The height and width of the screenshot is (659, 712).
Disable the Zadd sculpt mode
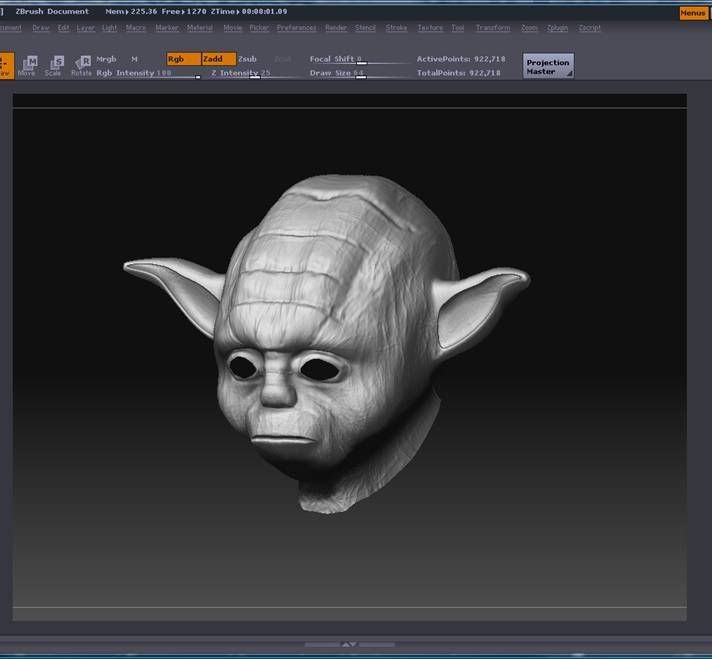coord(218,59)
